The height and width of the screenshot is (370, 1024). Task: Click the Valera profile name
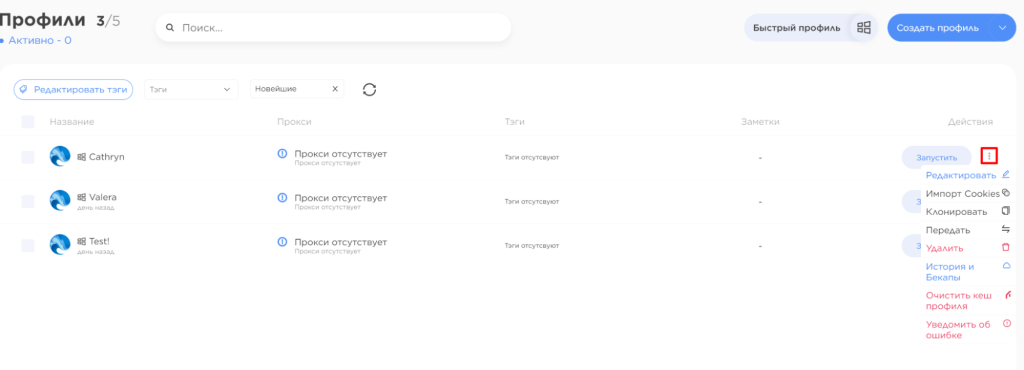[x=103, y=197]
